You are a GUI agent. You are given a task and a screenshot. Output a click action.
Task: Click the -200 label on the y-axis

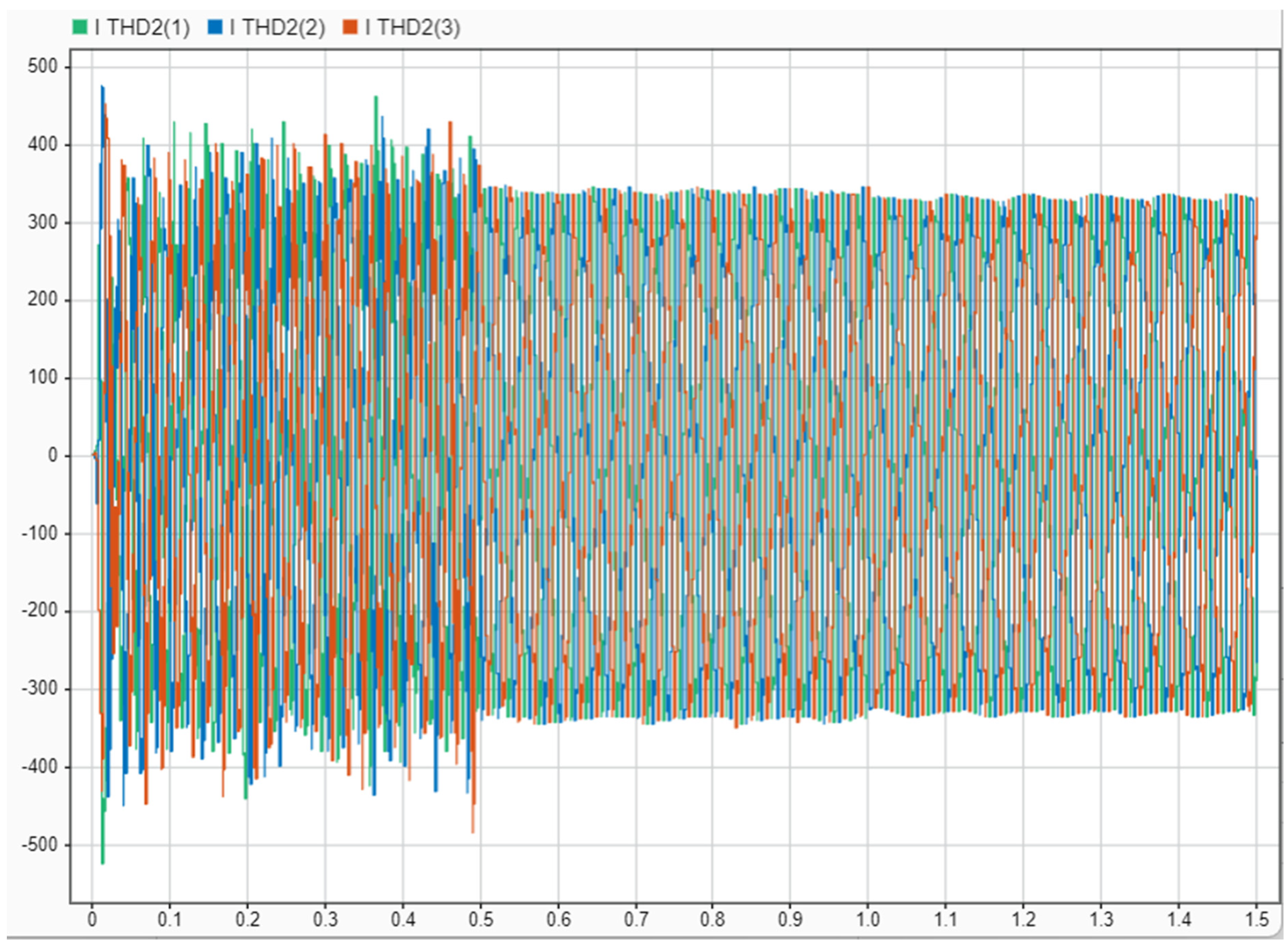tap(39, 611)
